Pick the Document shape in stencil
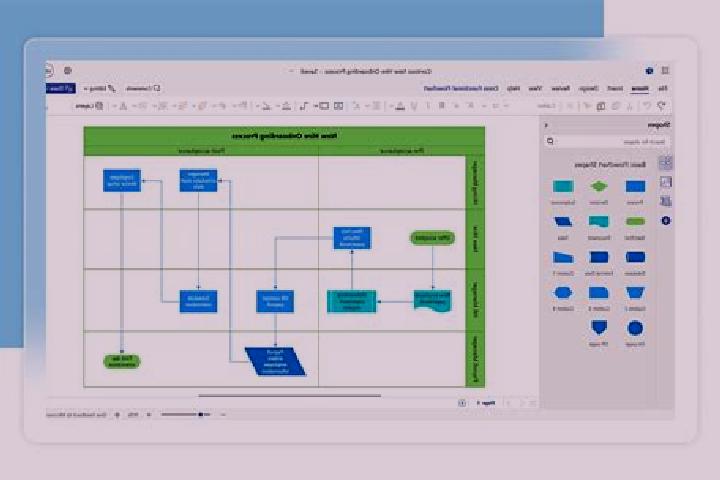The width and height of the screenshot is (720, 480). coord(598,222)
